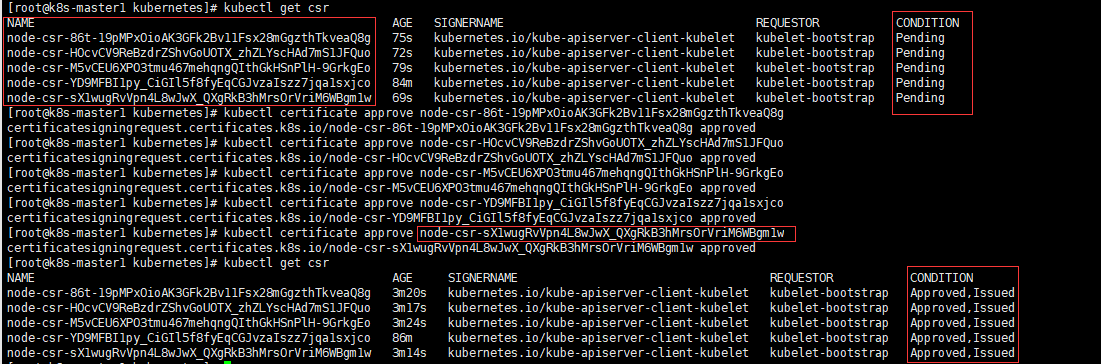This screenshot has height=364, width=1101.
Task: Click the 'approved' output line for node-csr-YD9MFBI1py
Action: [381, 218]
